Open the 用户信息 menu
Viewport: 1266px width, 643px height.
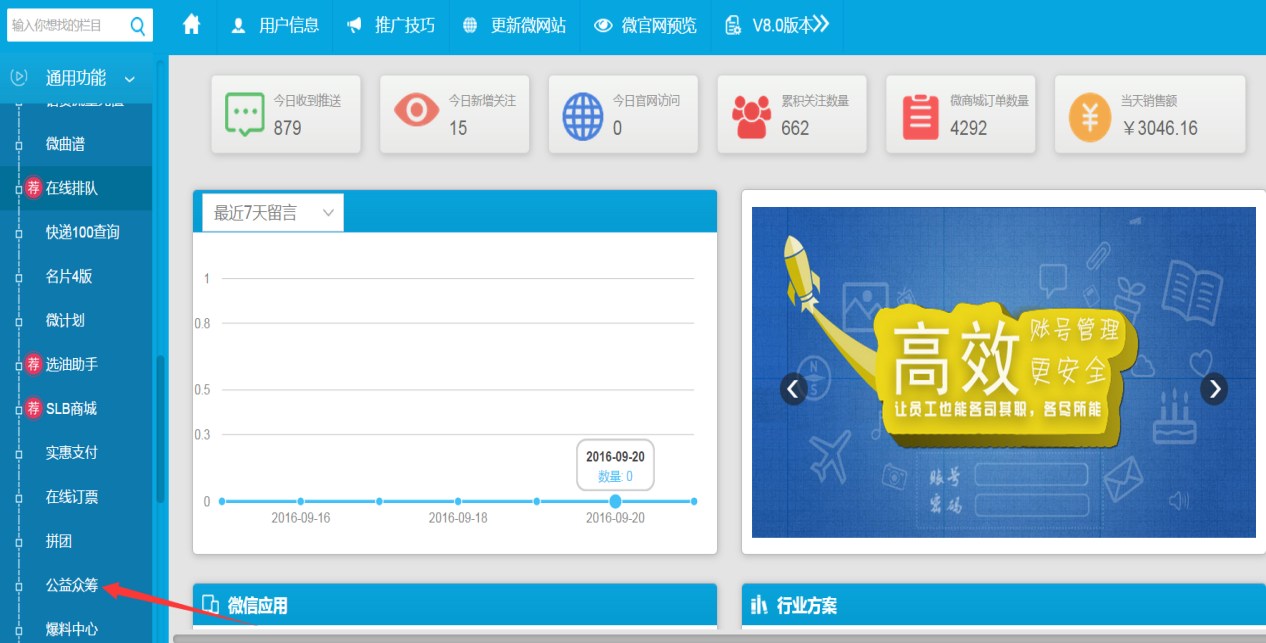[276, 26]
